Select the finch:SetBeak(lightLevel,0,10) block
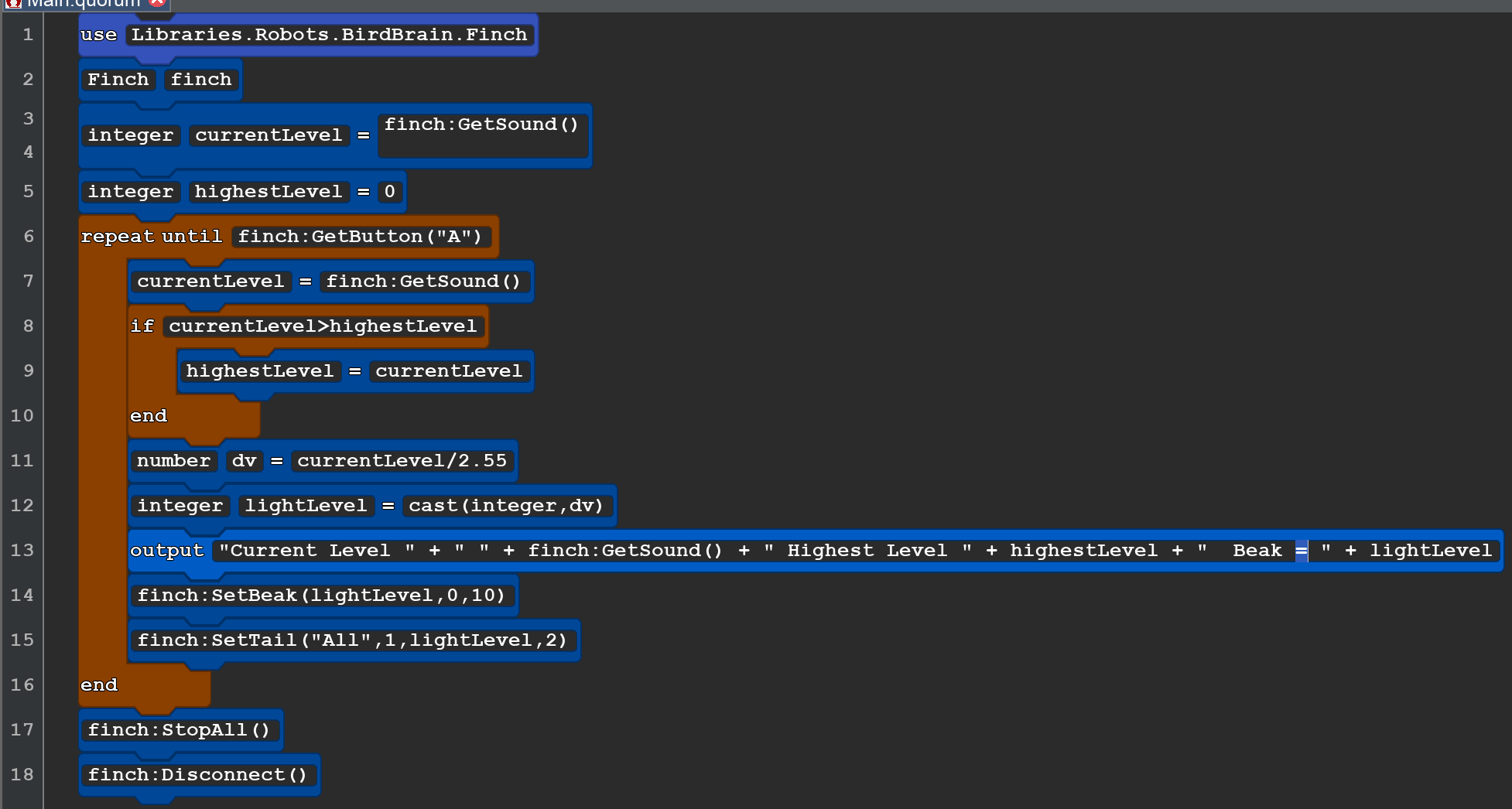The height and width of the screenshot is (809, 1512). click(322, 595)
